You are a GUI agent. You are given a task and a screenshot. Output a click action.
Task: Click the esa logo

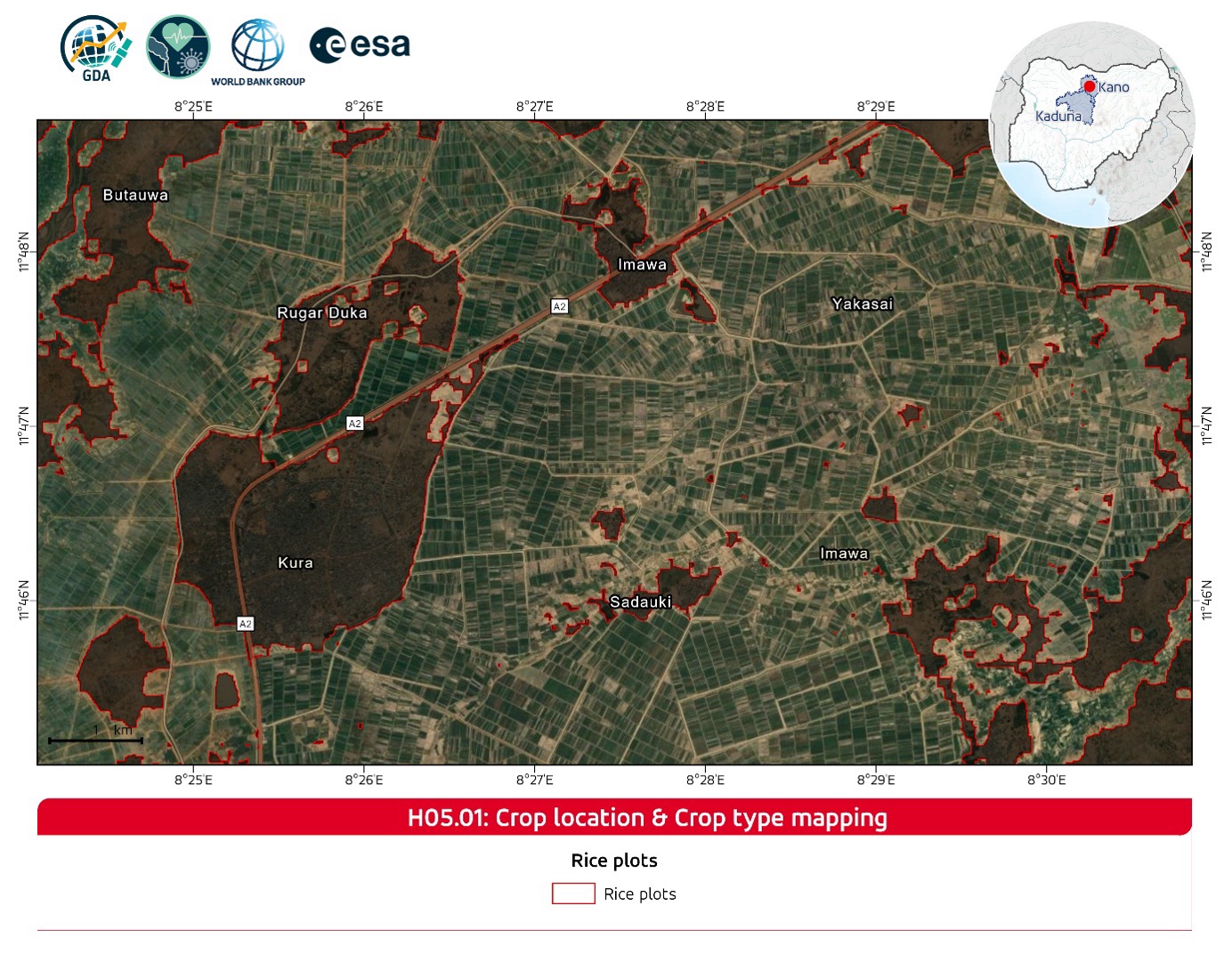point(360,44)
